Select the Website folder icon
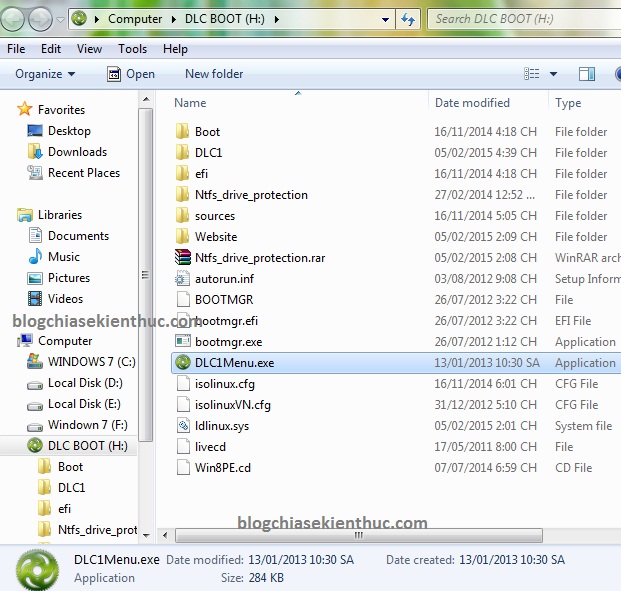The height and width of the screenshot is (591, 621). point(182,236)
